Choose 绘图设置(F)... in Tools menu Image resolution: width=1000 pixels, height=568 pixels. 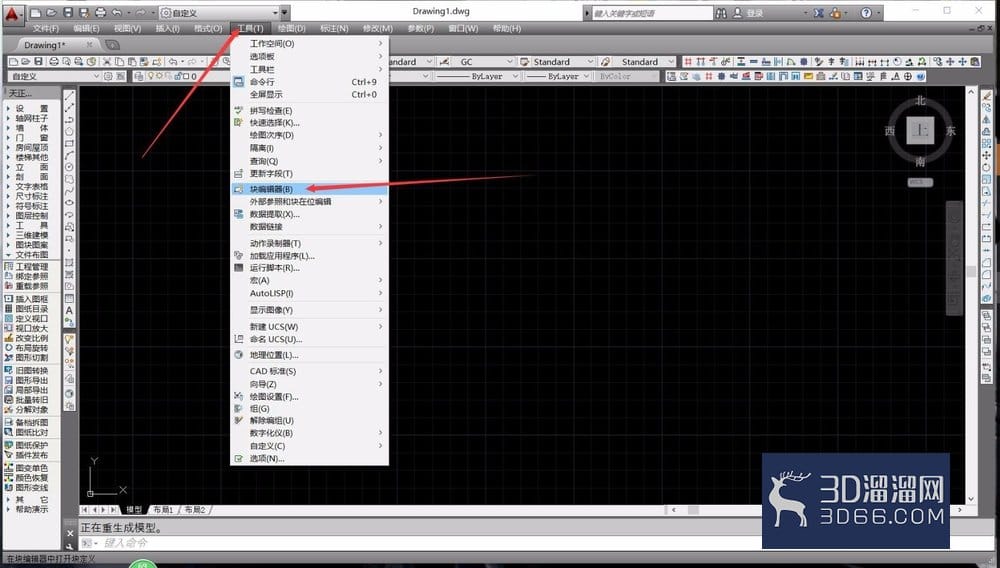coord(309,397)
